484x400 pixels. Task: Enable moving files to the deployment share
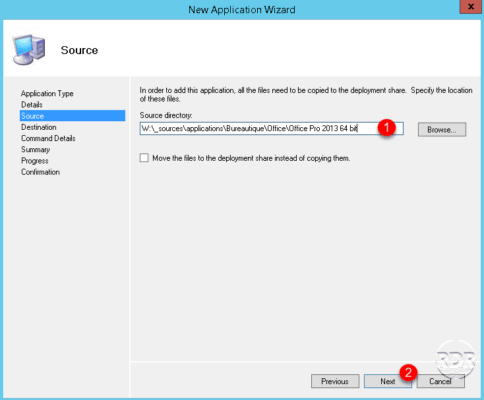tap(144, 158)
